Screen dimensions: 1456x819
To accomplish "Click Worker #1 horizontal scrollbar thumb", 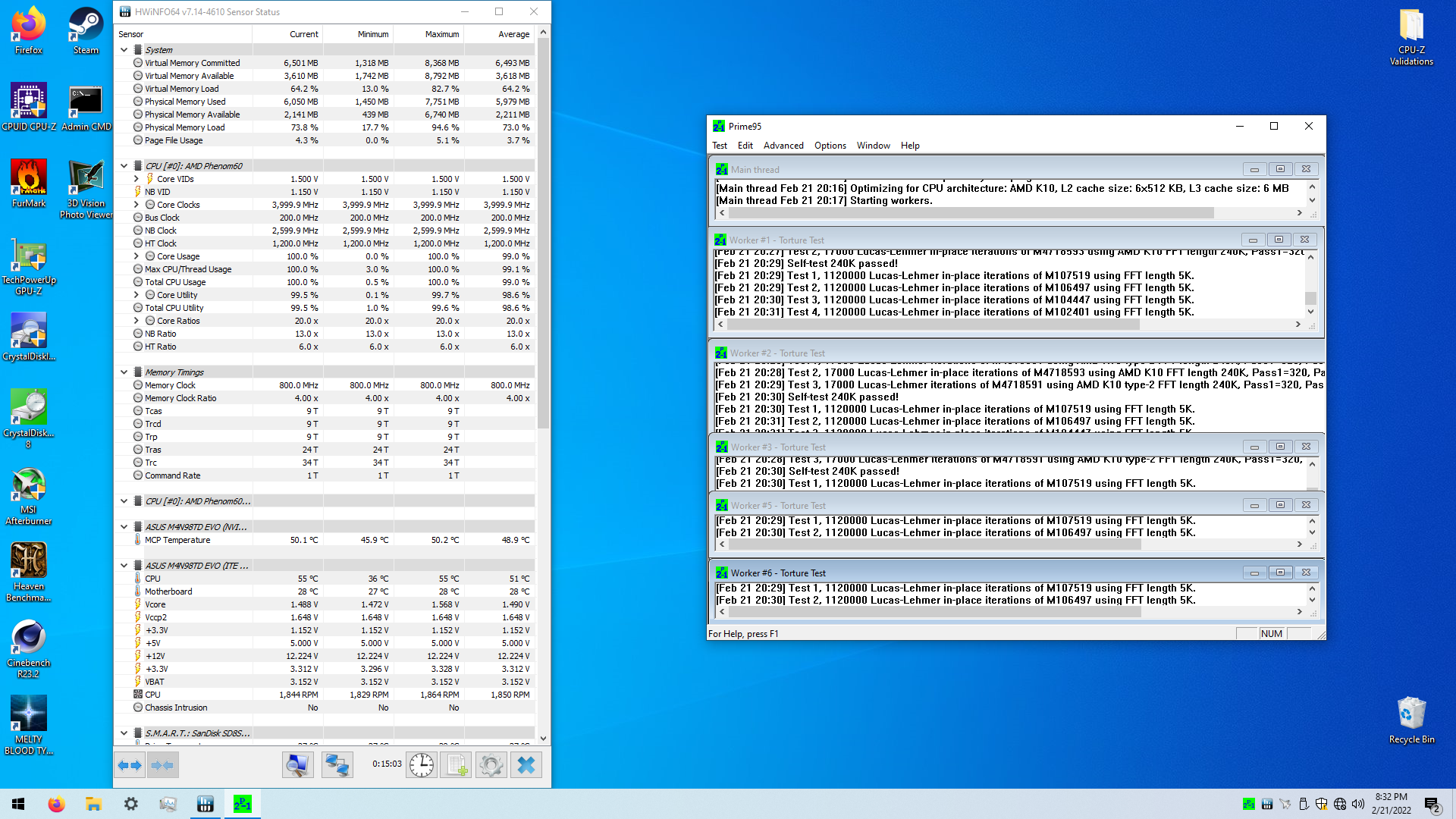I will point(933,325).
